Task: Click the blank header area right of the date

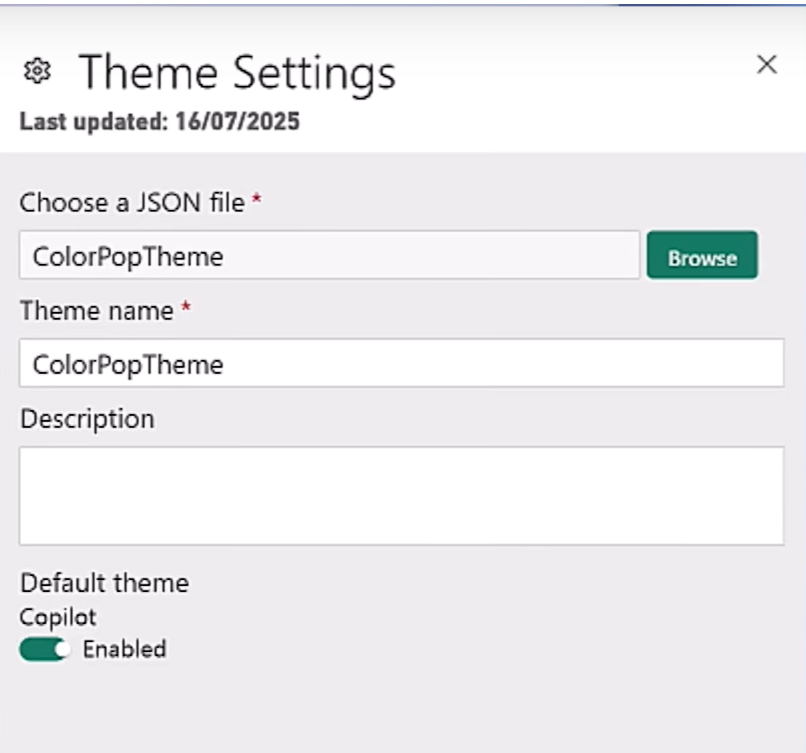Action: 550,122
